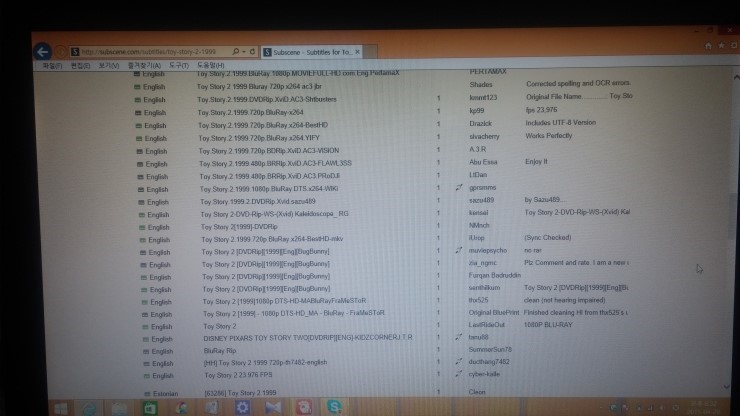Click the comment '(Sync Checked)'
740x416 pixels.
(x=547, y=238)
